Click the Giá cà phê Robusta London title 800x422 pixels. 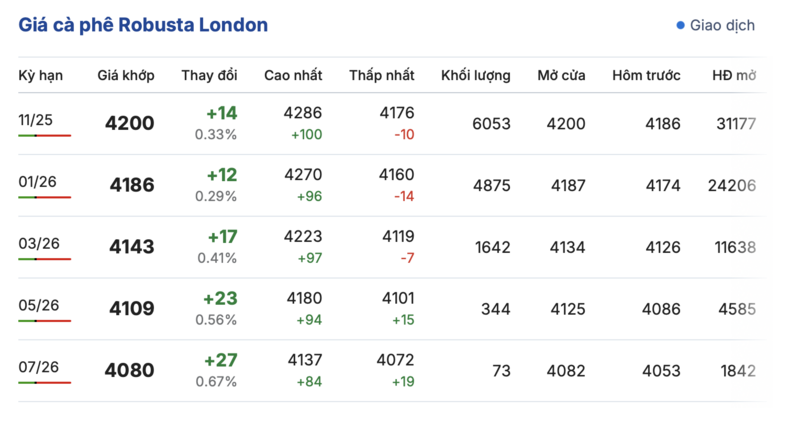(x=143, y=25)
